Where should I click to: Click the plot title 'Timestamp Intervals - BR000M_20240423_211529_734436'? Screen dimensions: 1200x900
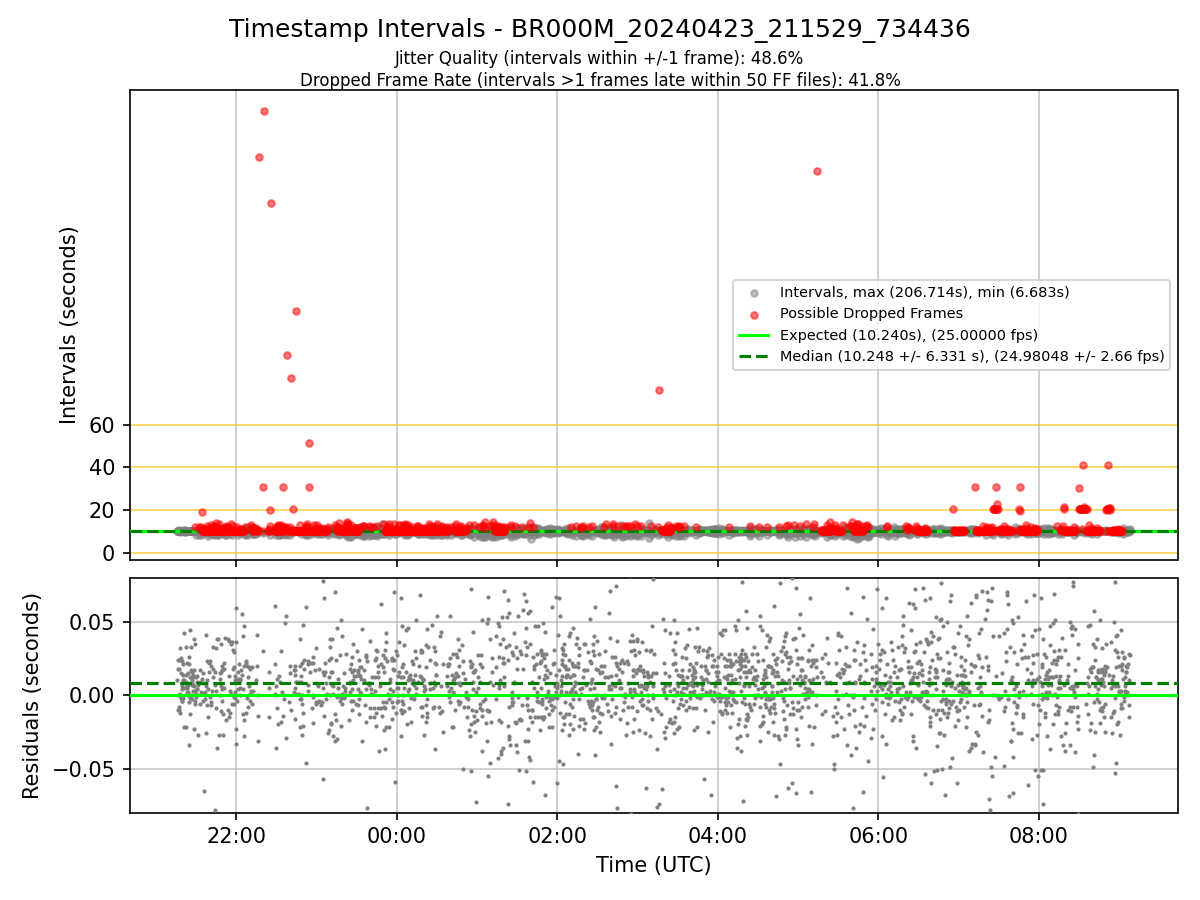(599, 29)
